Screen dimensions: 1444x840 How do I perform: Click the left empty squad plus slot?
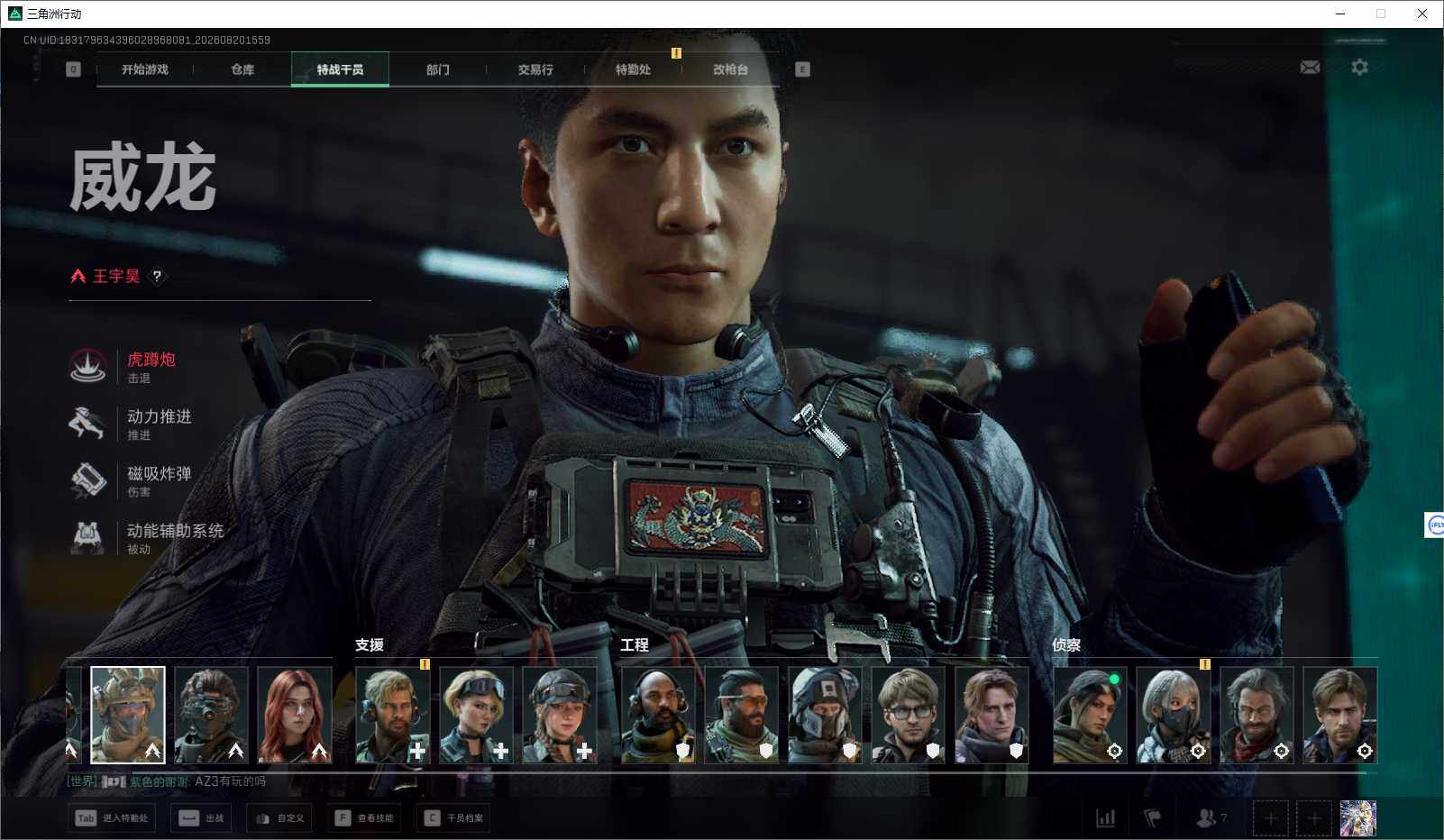[1270, 818]
